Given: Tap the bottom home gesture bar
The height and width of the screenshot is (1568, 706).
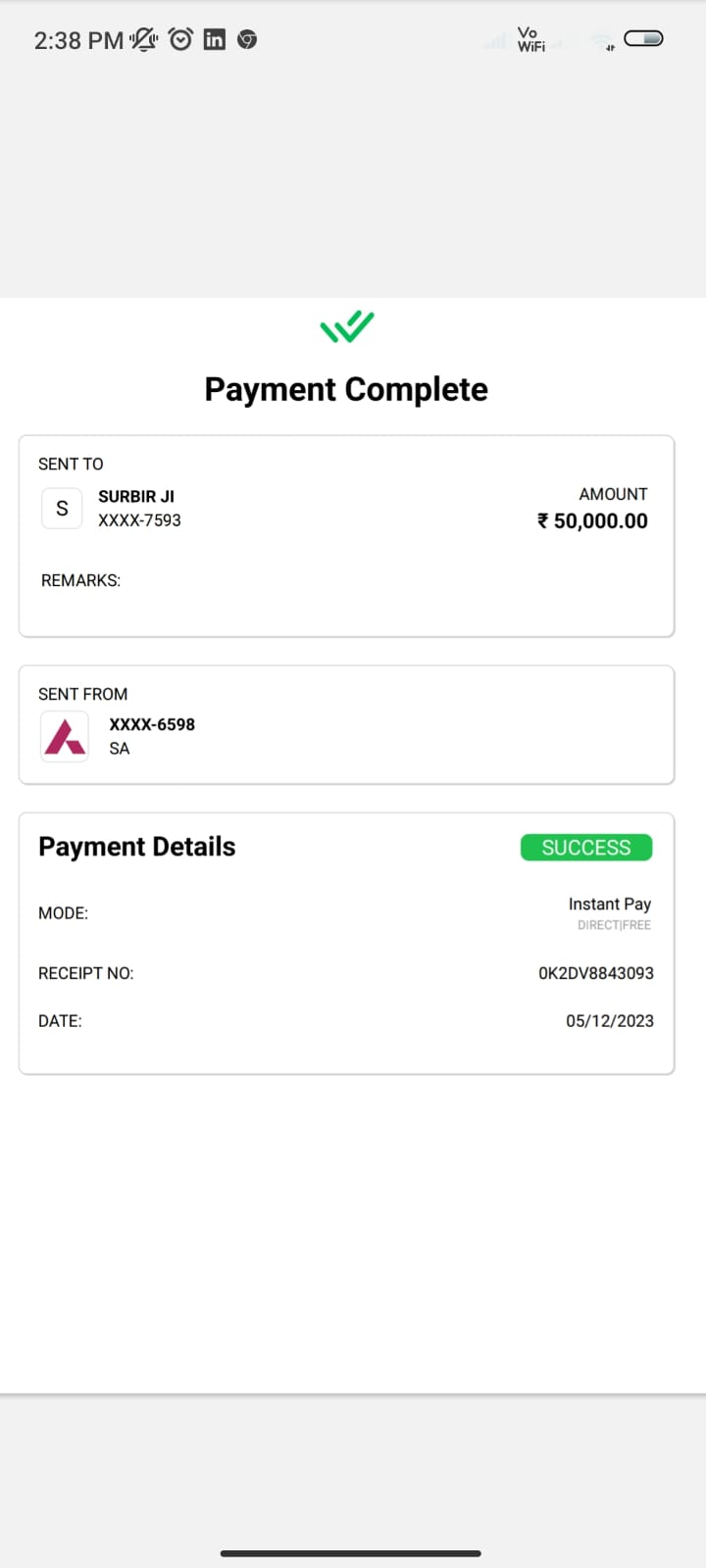Looking at the screenshot, I should pos(351,1553).
